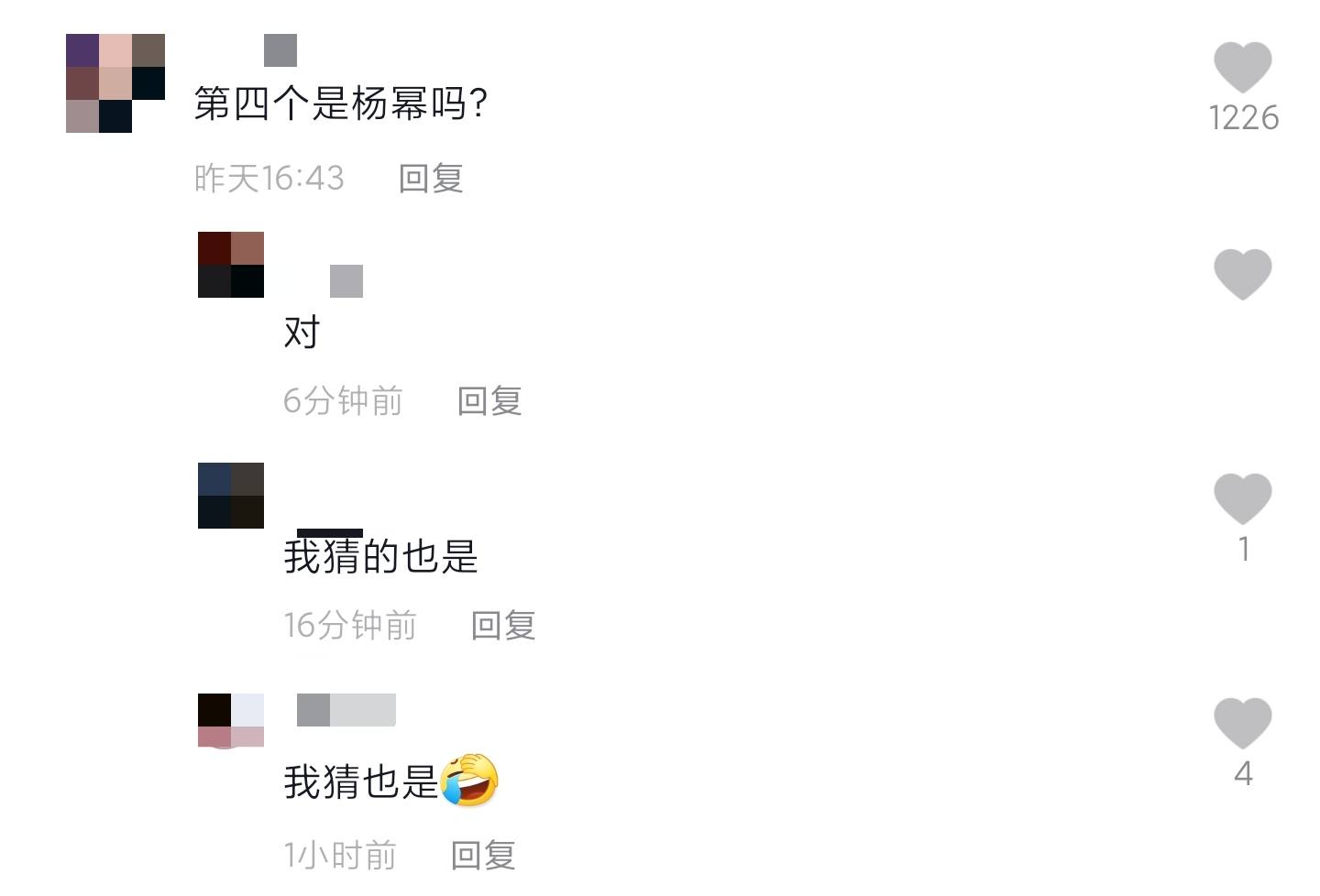Open avatar beside 我猜的也是 reply
Image resolution: width=1320 pixels, height=896 pixels.
(231, 496)
